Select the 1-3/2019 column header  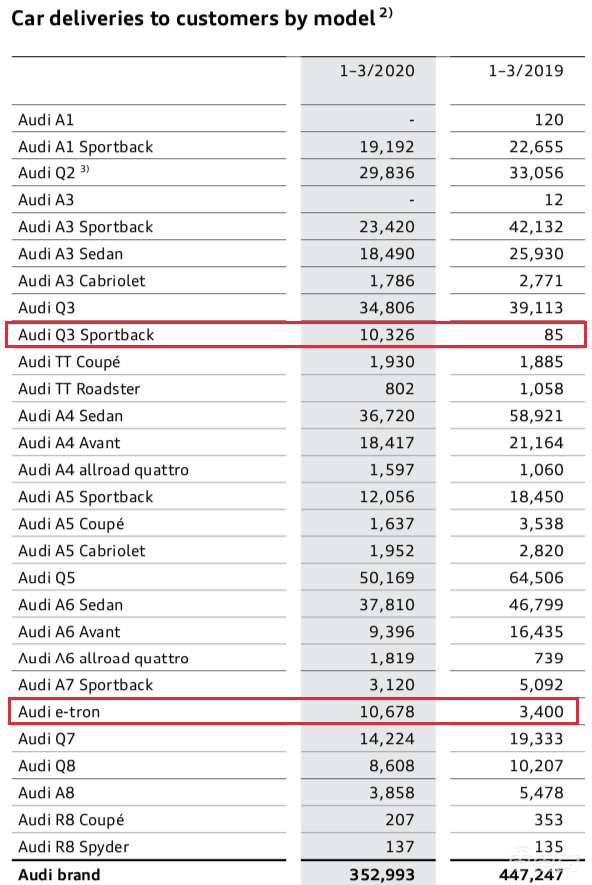[x=526, y=71]
